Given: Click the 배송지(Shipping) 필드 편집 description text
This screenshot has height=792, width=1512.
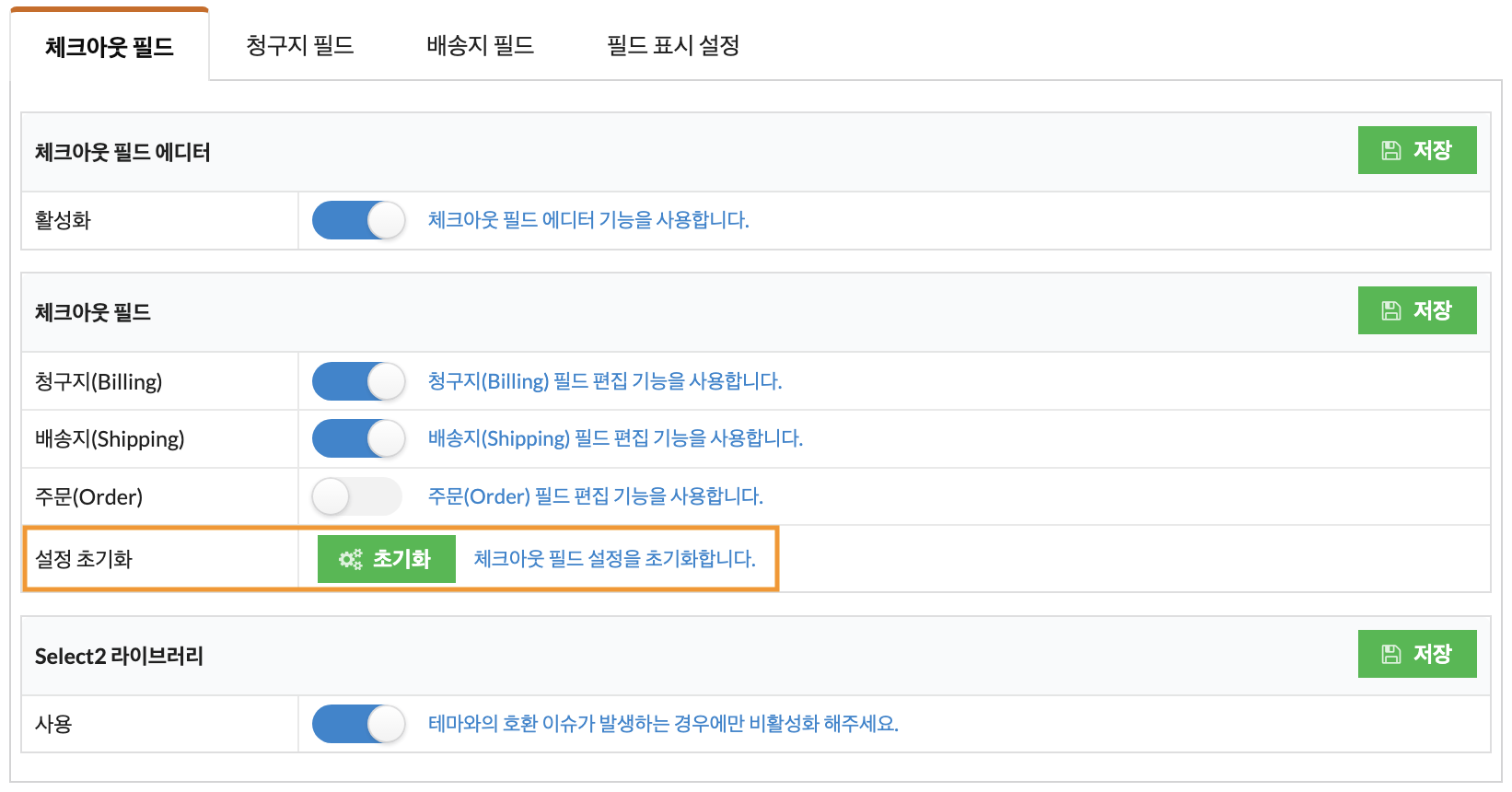Looking at the screenshot, I should click(615, 438).
